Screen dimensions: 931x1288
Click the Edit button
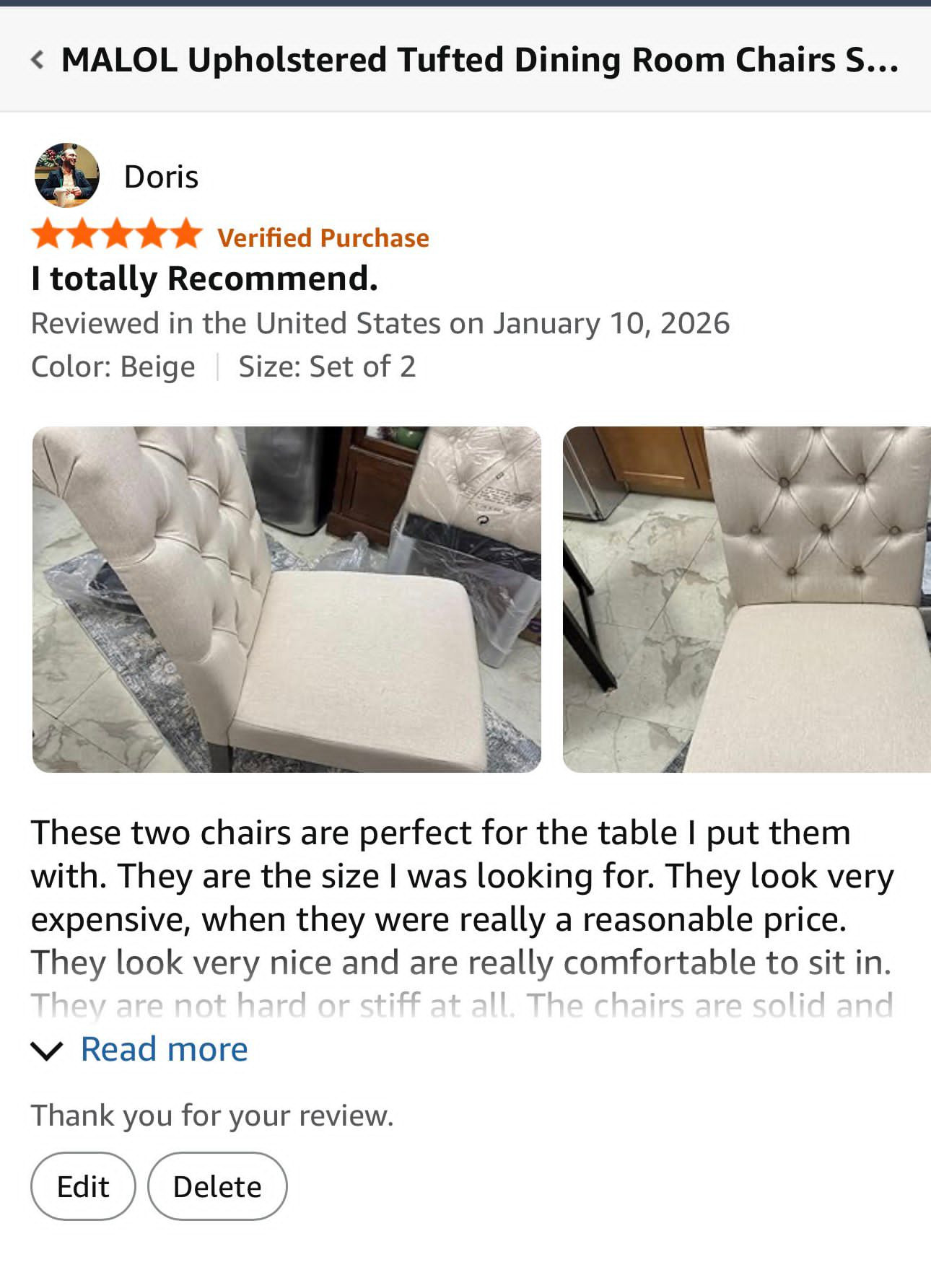pyautogui.click(x=83, y=1186)
